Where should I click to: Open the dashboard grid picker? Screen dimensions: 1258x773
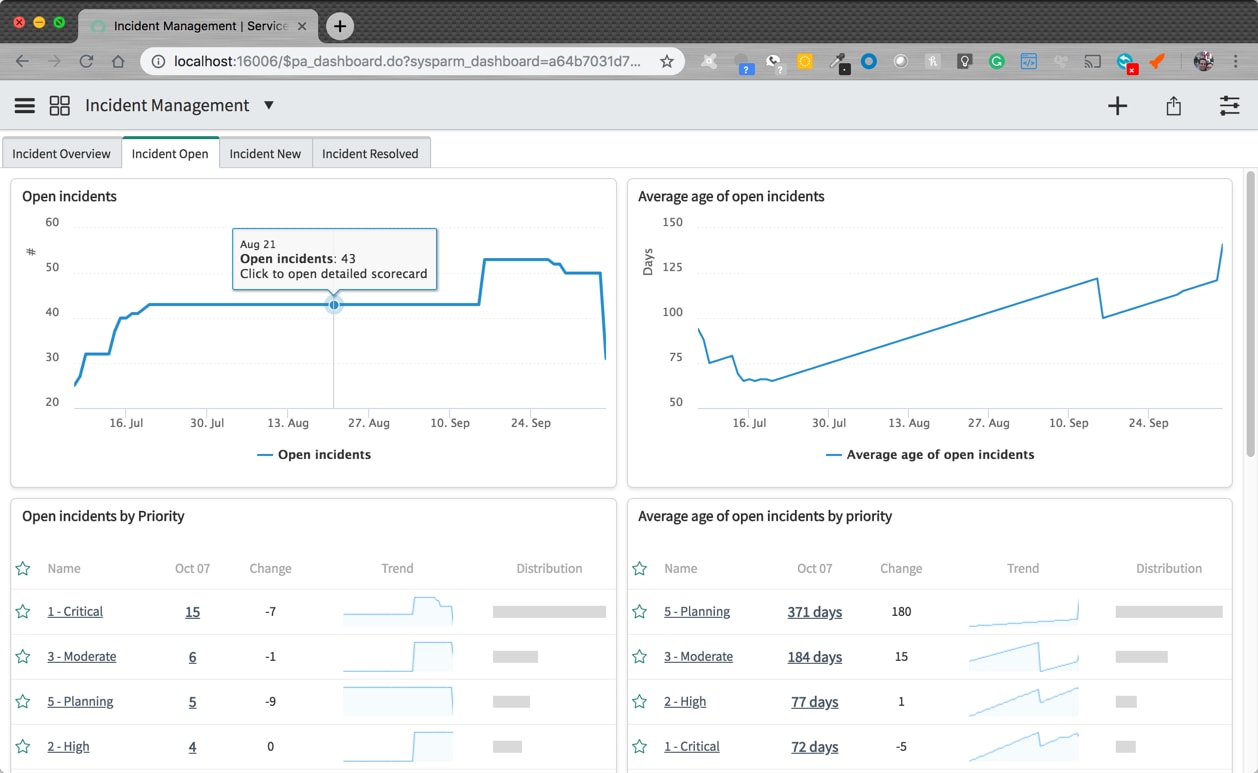coord(59,105)
